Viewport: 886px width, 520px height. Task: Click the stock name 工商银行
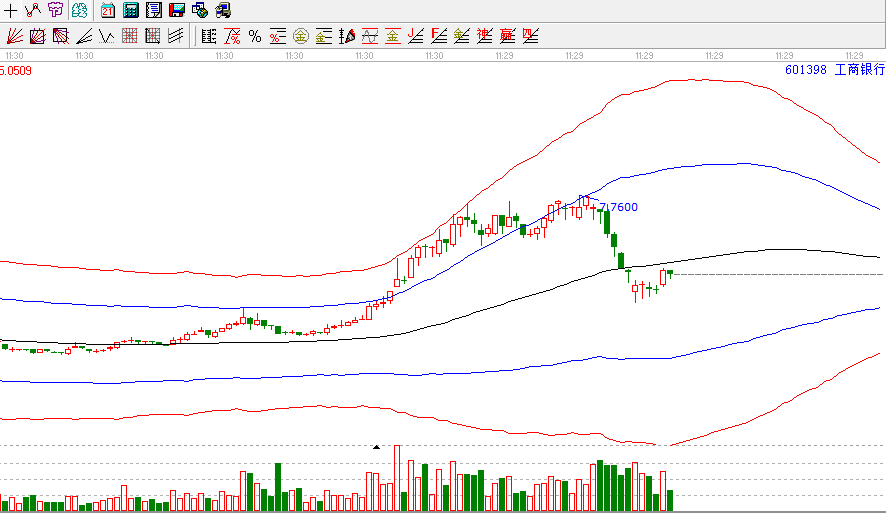(860, 70)
